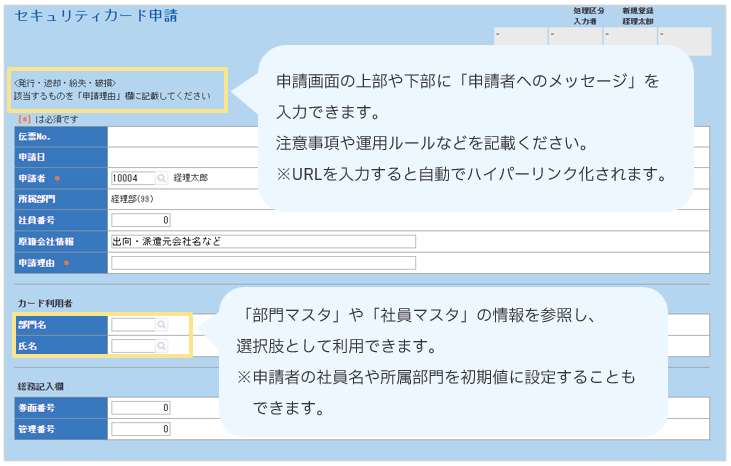Click the first gray approval stamp box

(x=520, y=40)
